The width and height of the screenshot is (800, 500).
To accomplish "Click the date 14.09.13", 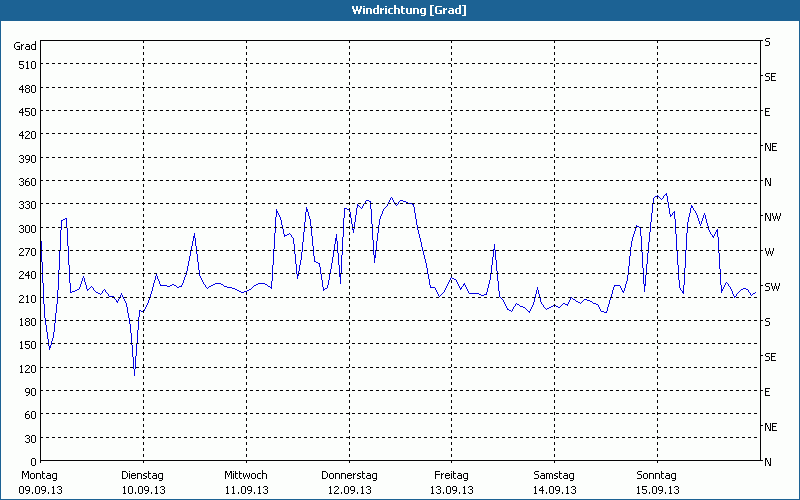I will pyautogui.click(x=555, y=490).
